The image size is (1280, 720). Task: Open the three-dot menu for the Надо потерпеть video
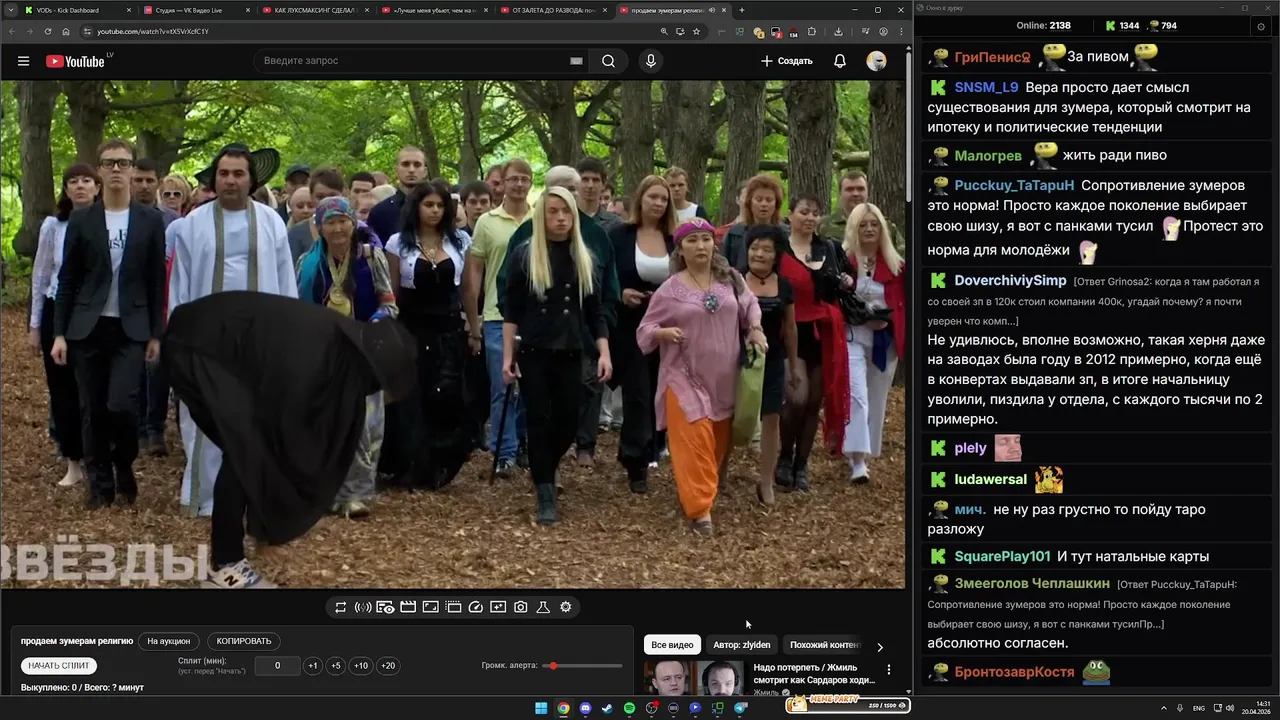tap(888, 669)
